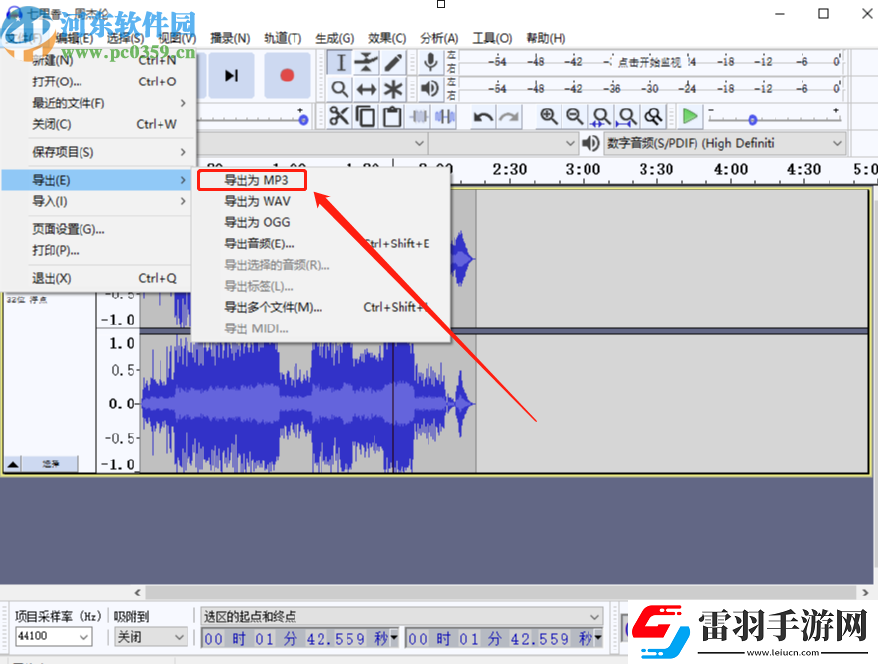Open the 分析(A) analyze menu
Screen dimensions: 878x664
coord(439,38)
